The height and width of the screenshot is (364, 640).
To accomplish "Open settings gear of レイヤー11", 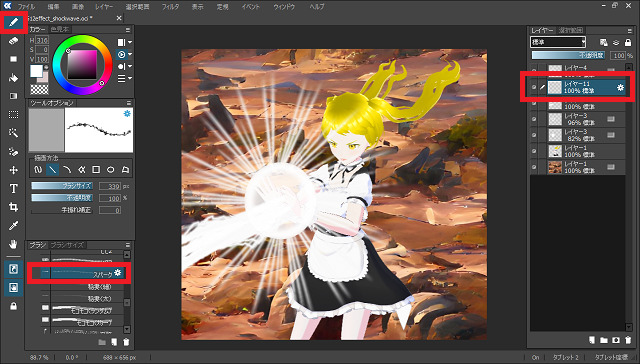I will [x=620, y=87].
